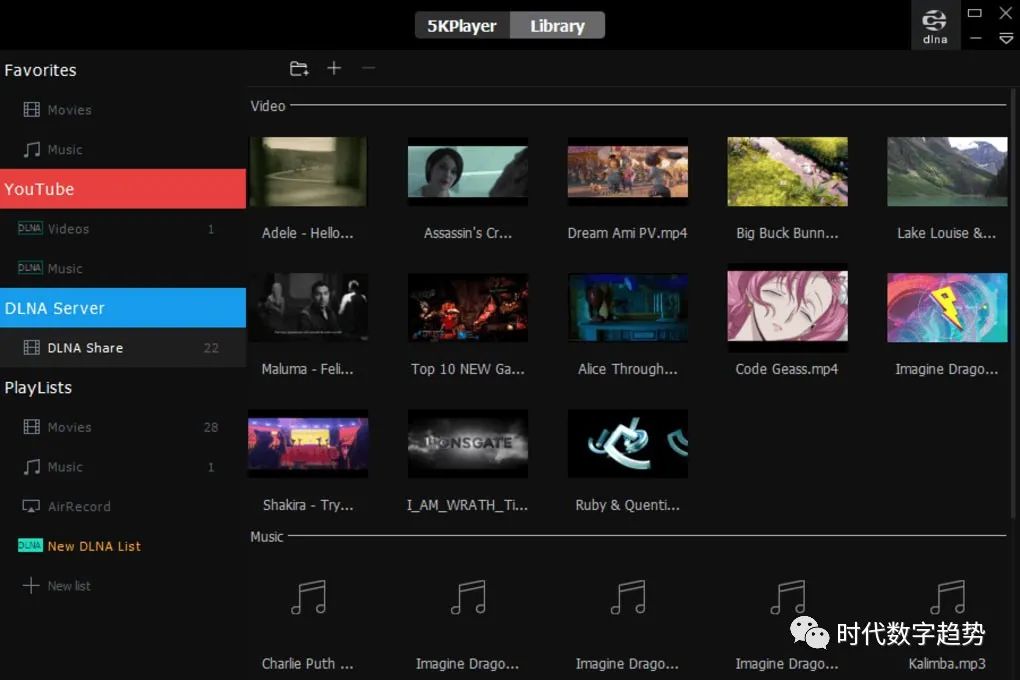
Task: Click the plus icon beside New list
Action: pyautogui.click(x=31, y=585)
